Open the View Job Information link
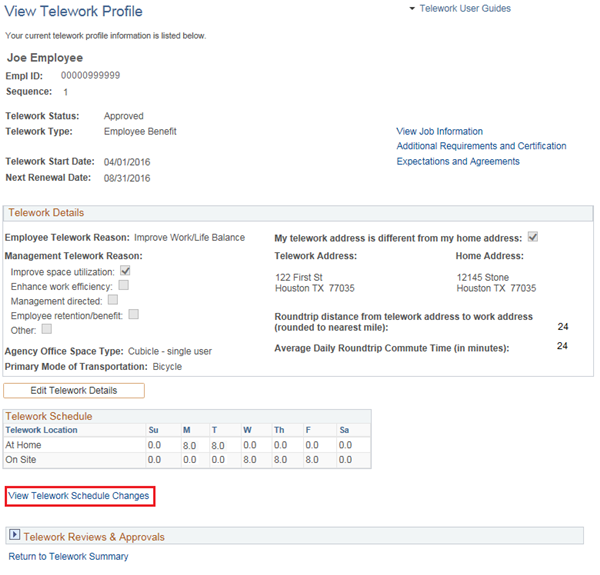 coord(439,131)
